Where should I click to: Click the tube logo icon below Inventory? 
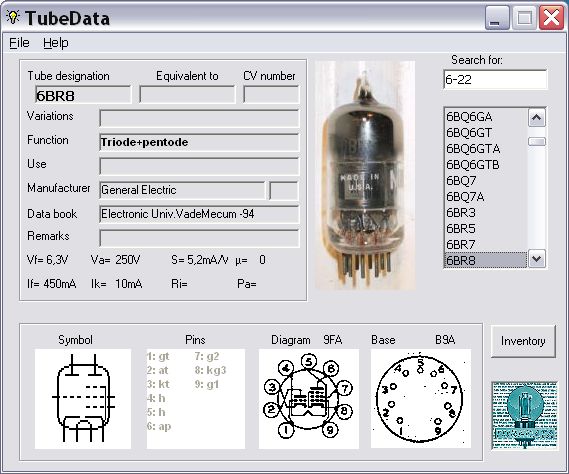click(x=524, y=416)
